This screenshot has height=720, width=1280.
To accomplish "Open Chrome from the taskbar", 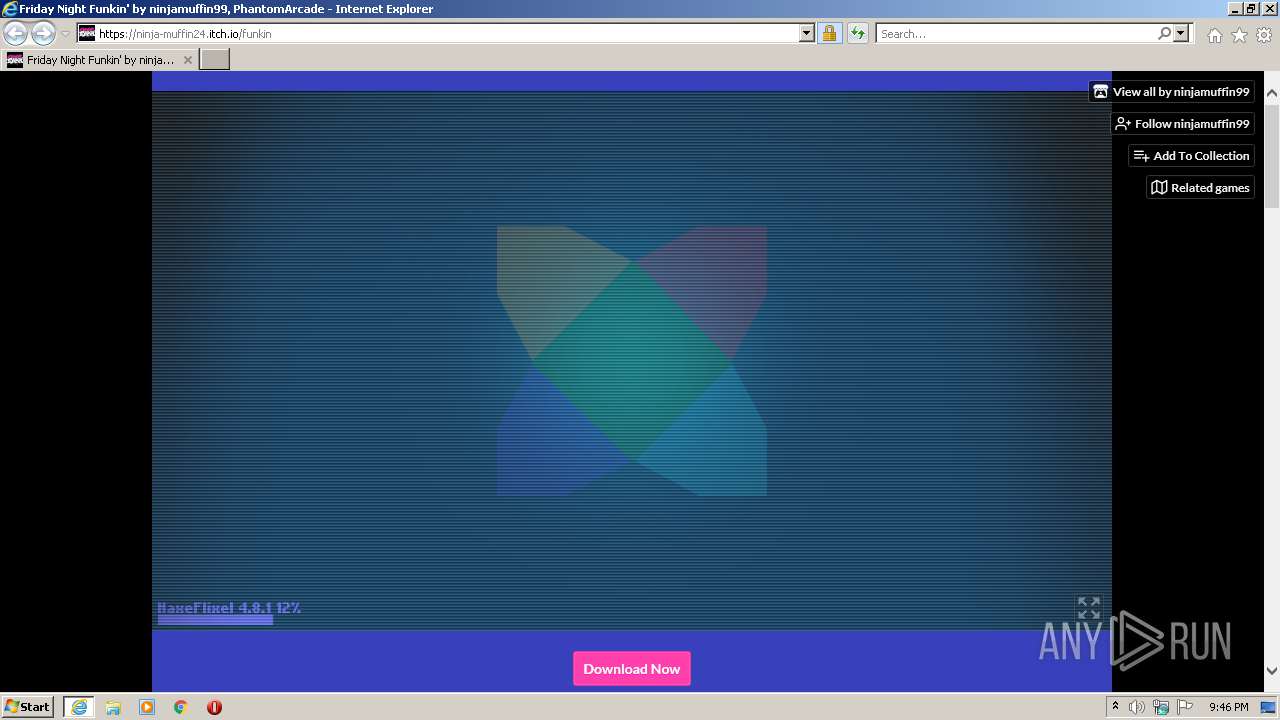I will point(181,707).
